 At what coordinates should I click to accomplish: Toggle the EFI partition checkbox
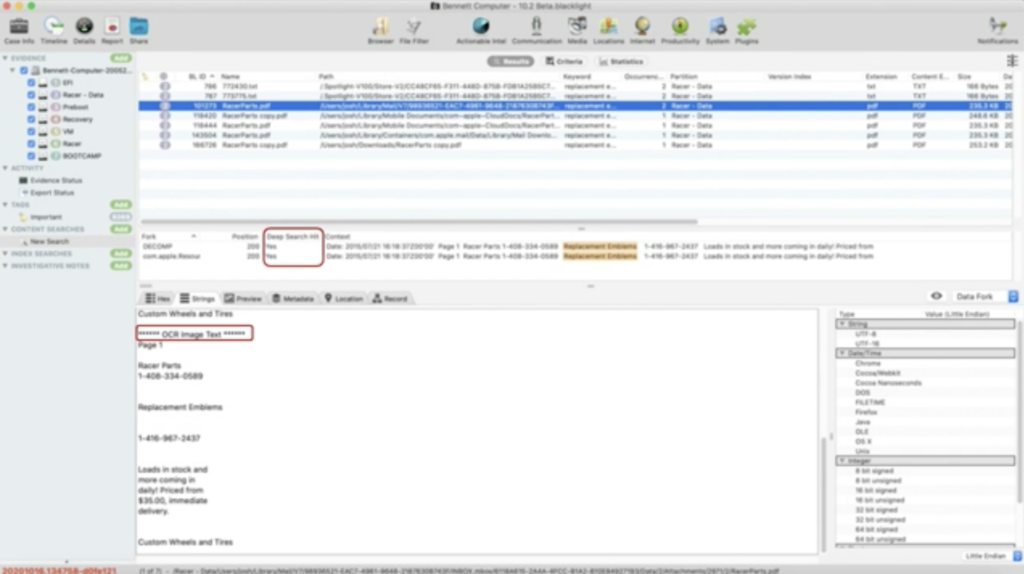pyautogui.click(x=31, y=83)
